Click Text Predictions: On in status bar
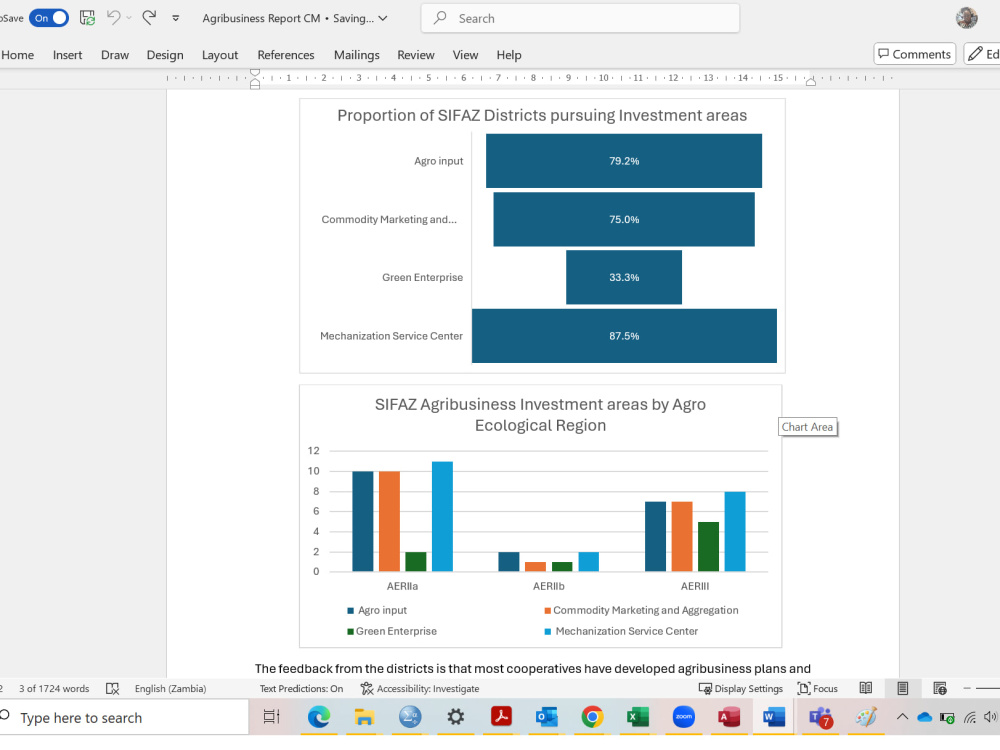Screen dimensions: 1000x750 (301, 689)
